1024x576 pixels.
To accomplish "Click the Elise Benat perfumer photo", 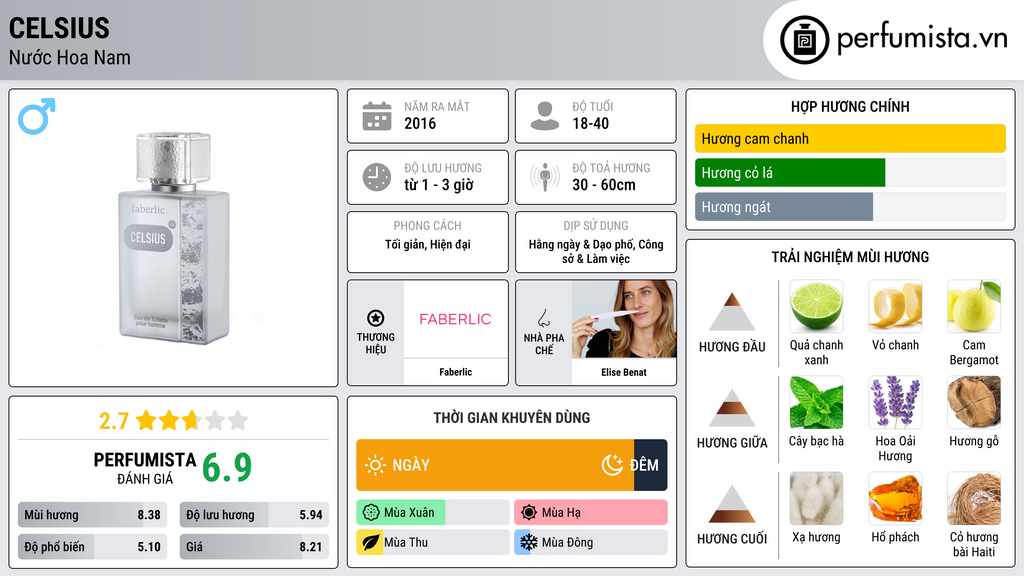I will click(x=624, y=319).
